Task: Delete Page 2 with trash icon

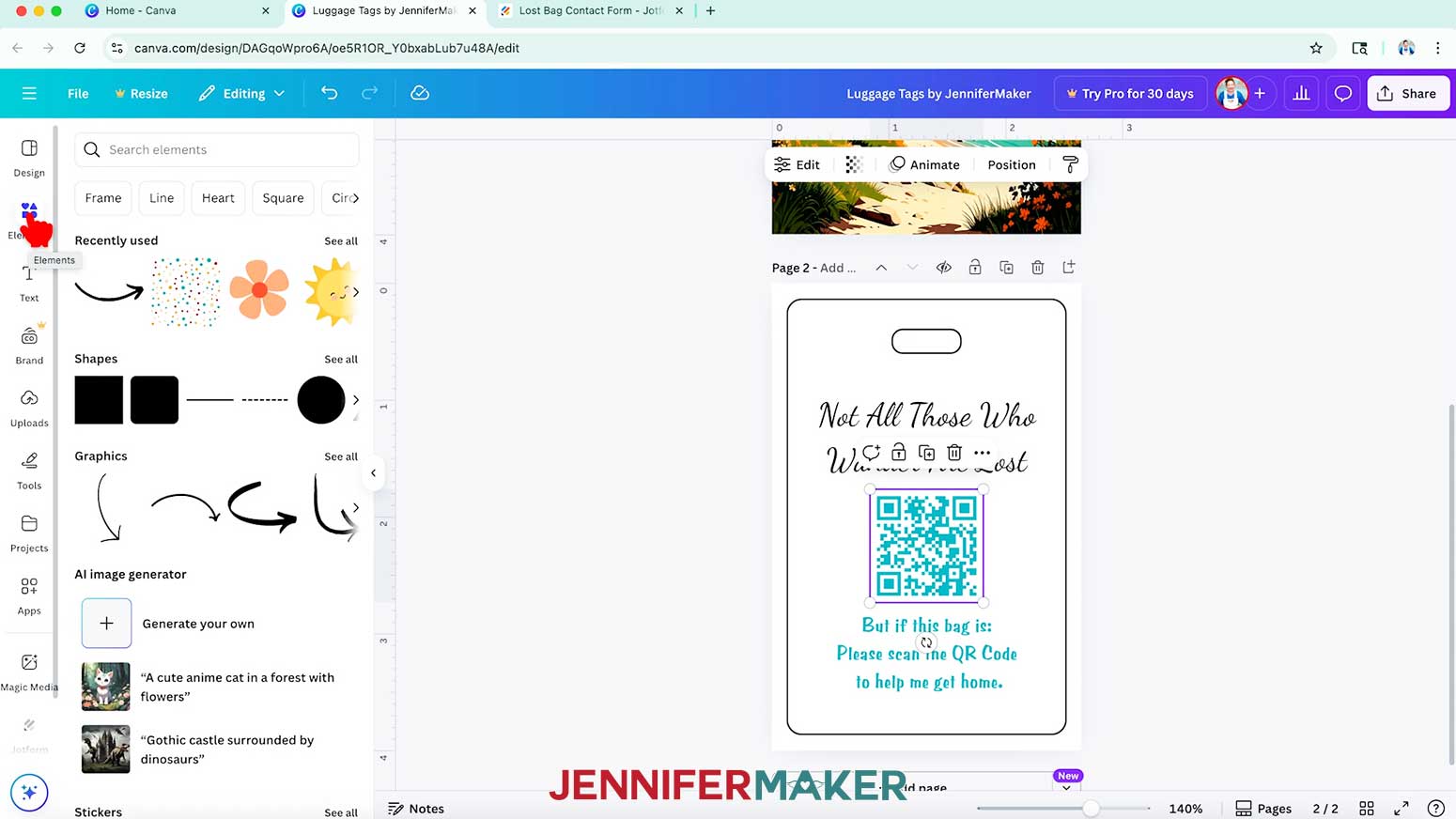Action: point(1037,268)
